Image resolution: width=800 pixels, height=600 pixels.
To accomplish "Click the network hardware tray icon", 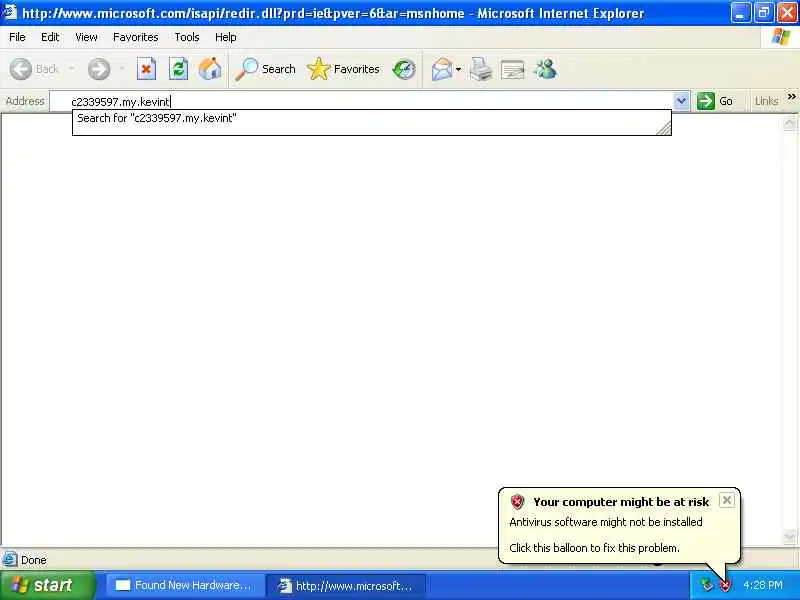I will tap(707, 585).
